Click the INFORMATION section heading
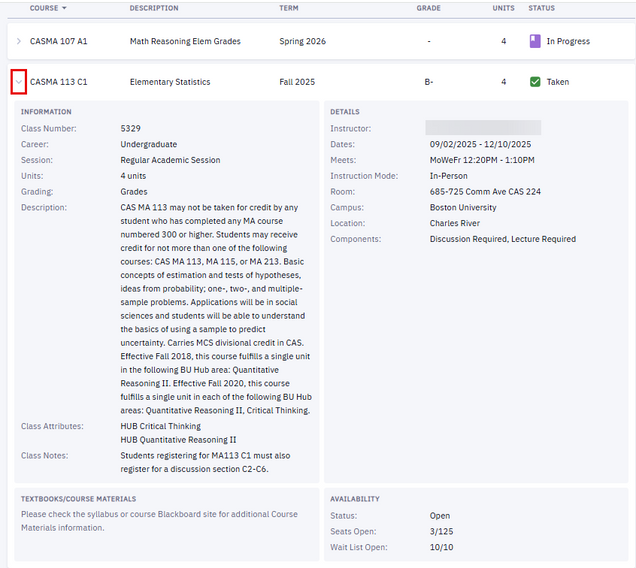Screen dimensions: 636x568 click(46, 112)
